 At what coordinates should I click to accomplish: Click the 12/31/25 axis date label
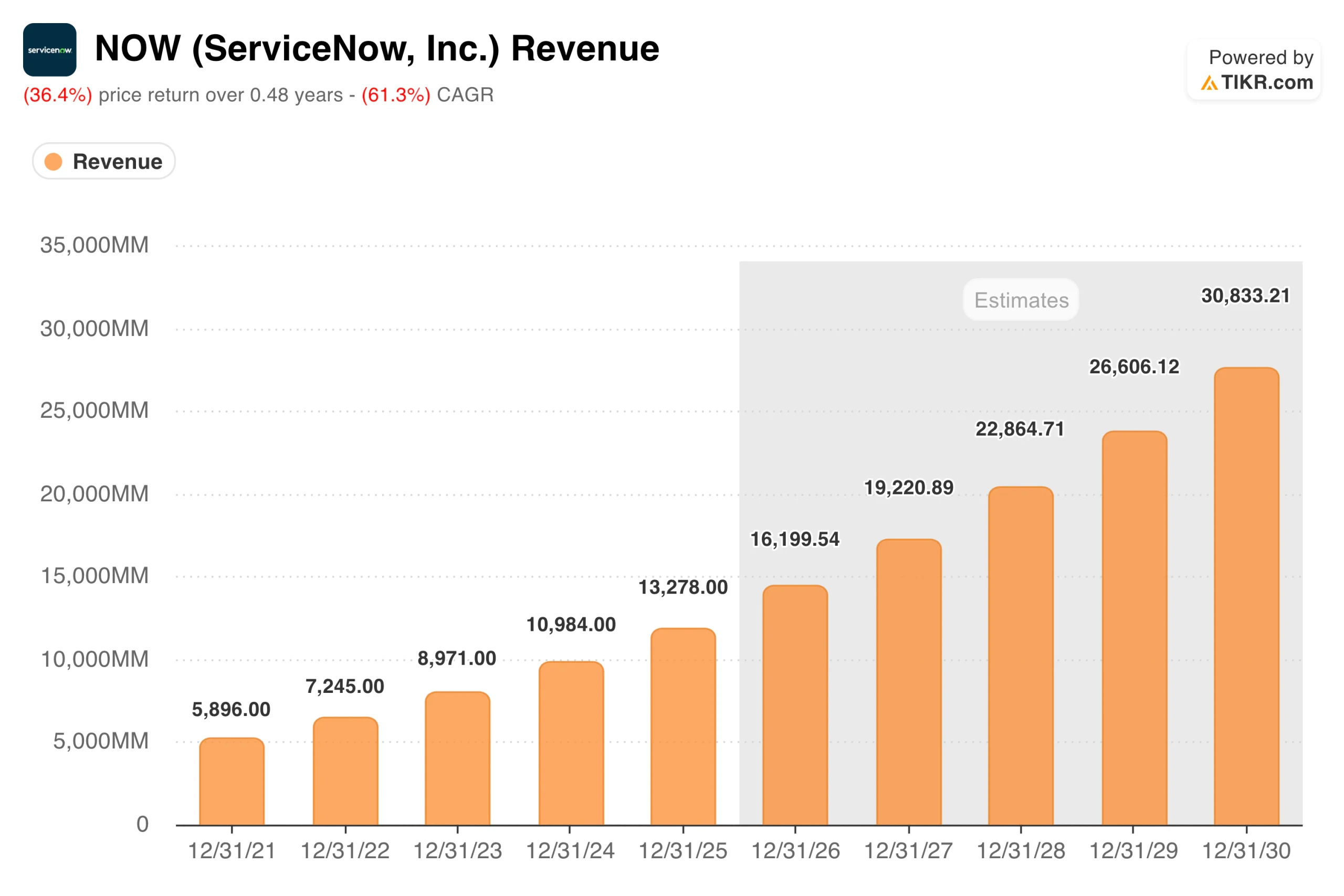[684, 851]
